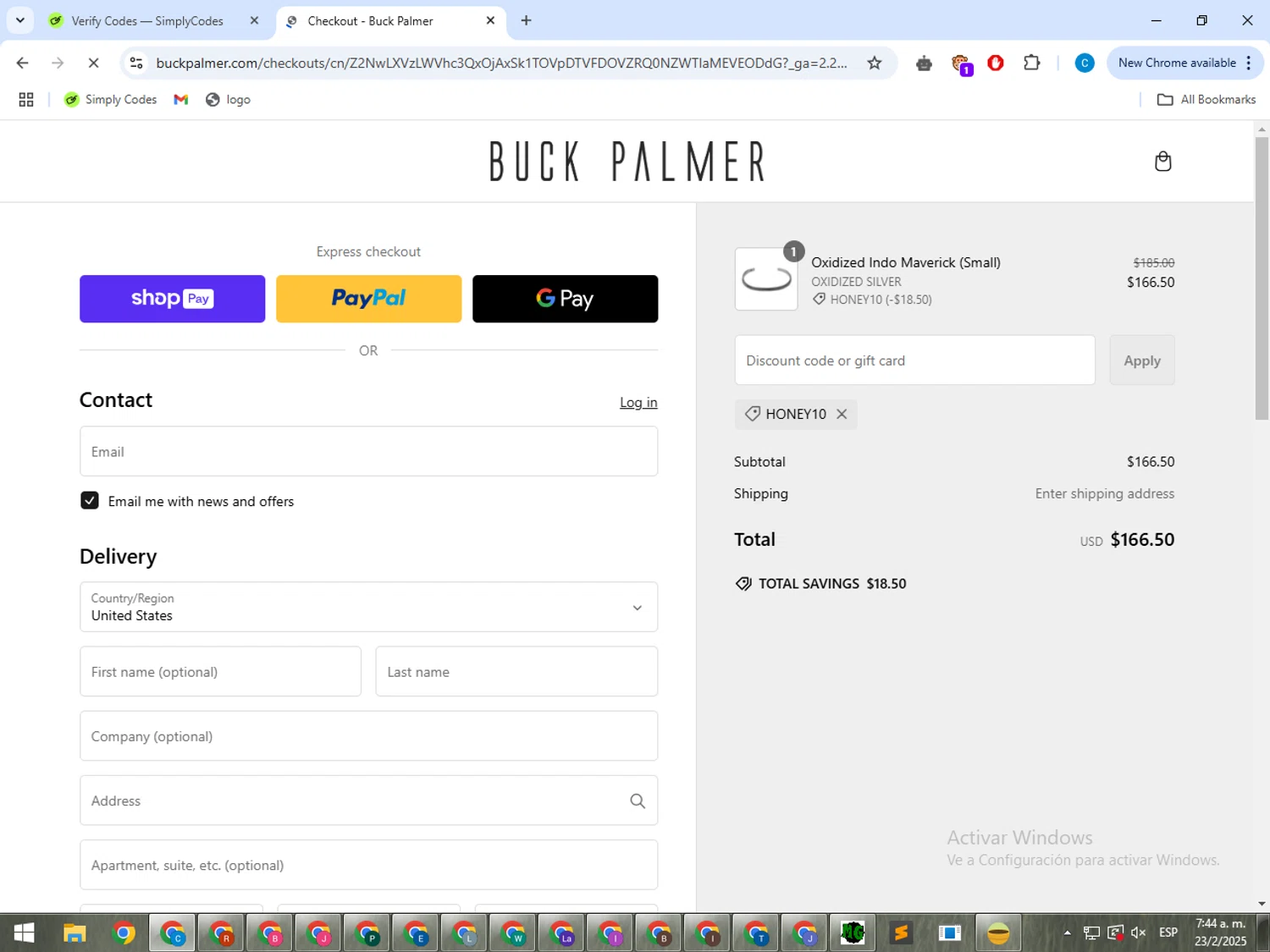The image size is (1270, 952).
Task: Pay with Shop Pay
Action: 172,299
